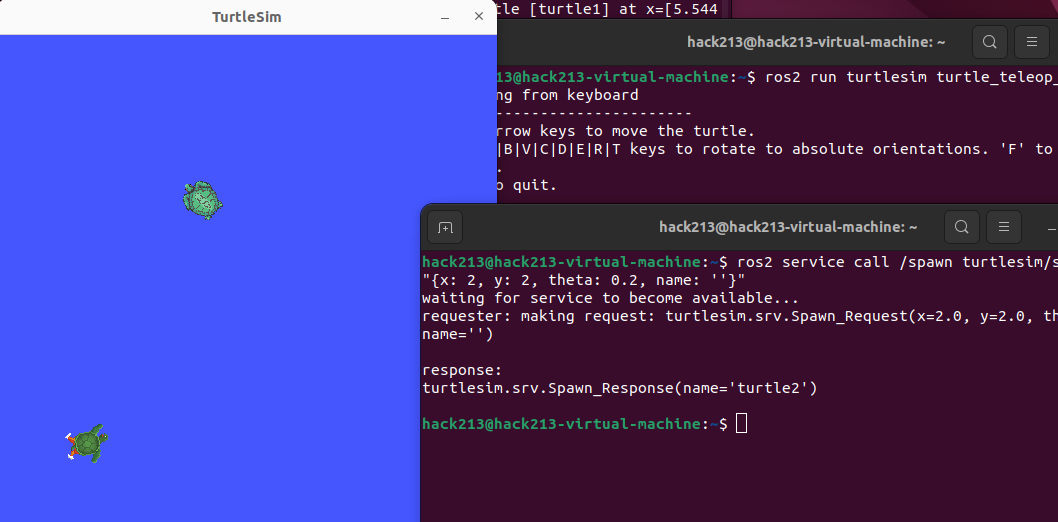Viewport: 1058px width, 522px height.
Task: Click the 'ng from keyboard' line
Action: 567,95
